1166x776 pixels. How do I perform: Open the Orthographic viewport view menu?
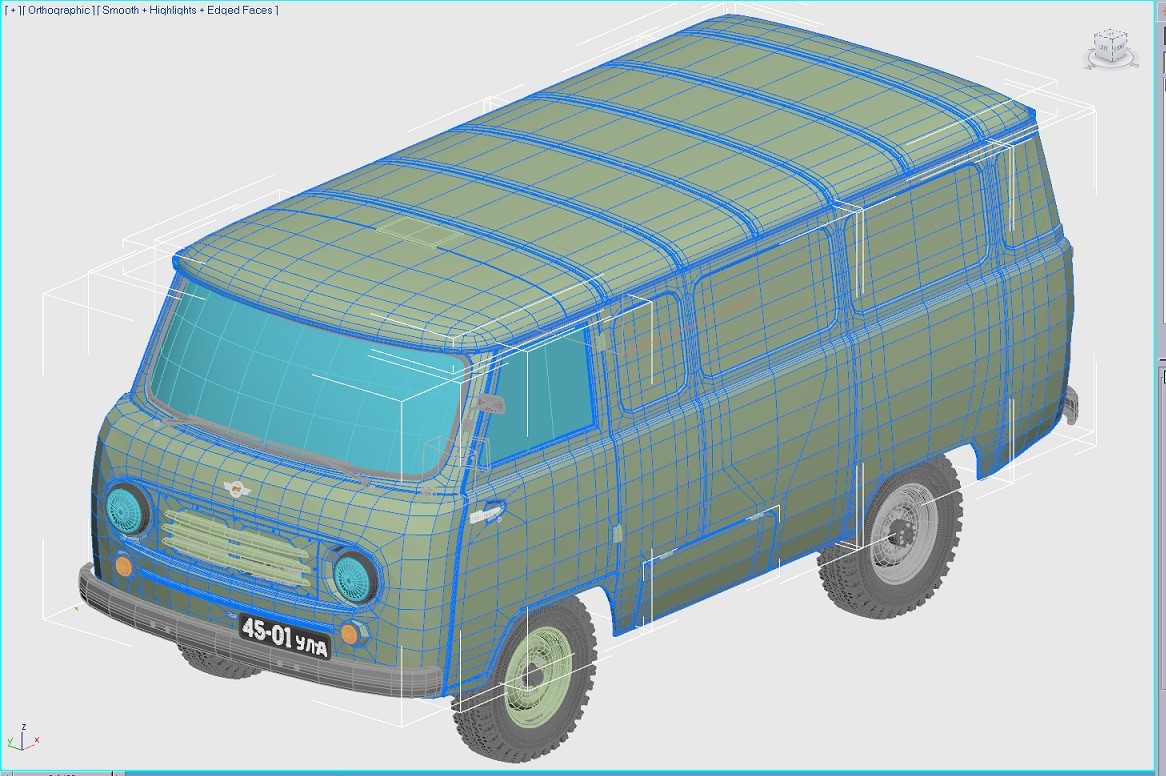pyautogui.click(x=58, y=10)
